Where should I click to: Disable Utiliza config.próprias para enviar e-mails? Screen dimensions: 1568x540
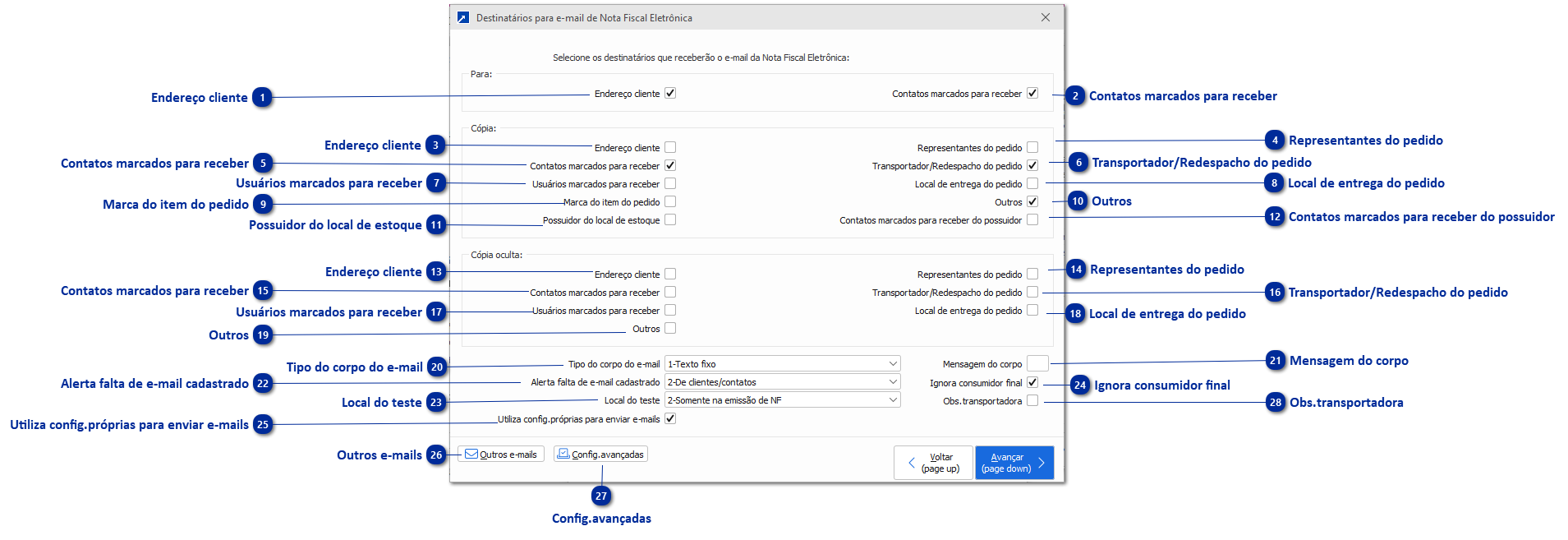pos(670,419)
